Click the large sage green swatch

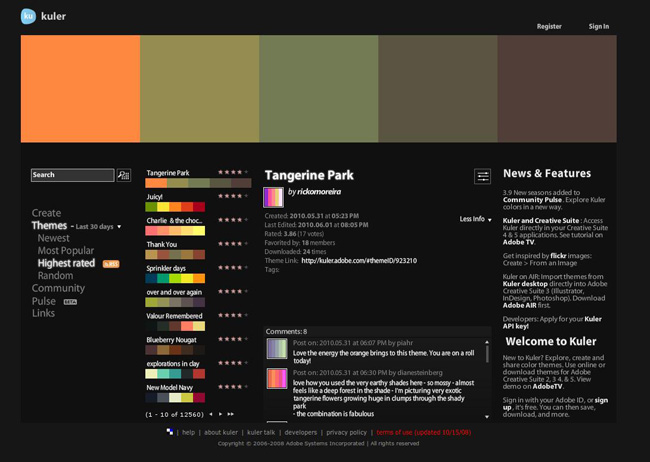(x=319, y=89)
